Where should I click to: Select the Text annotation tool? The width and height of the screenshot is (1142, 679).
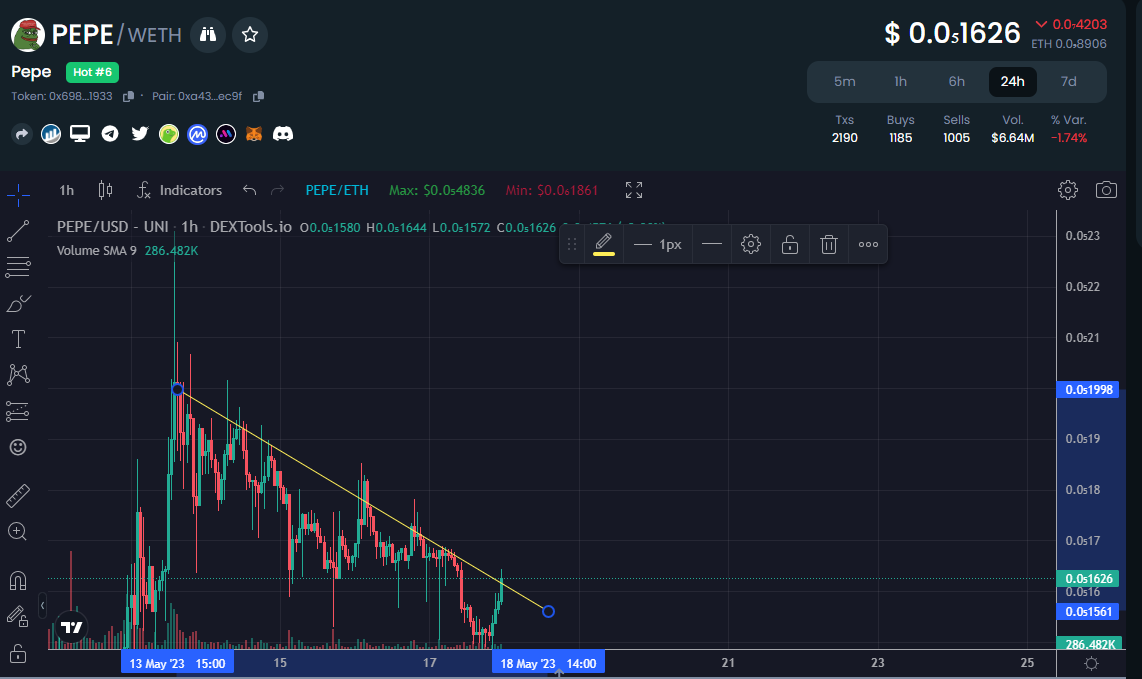(x=18, y=339)
